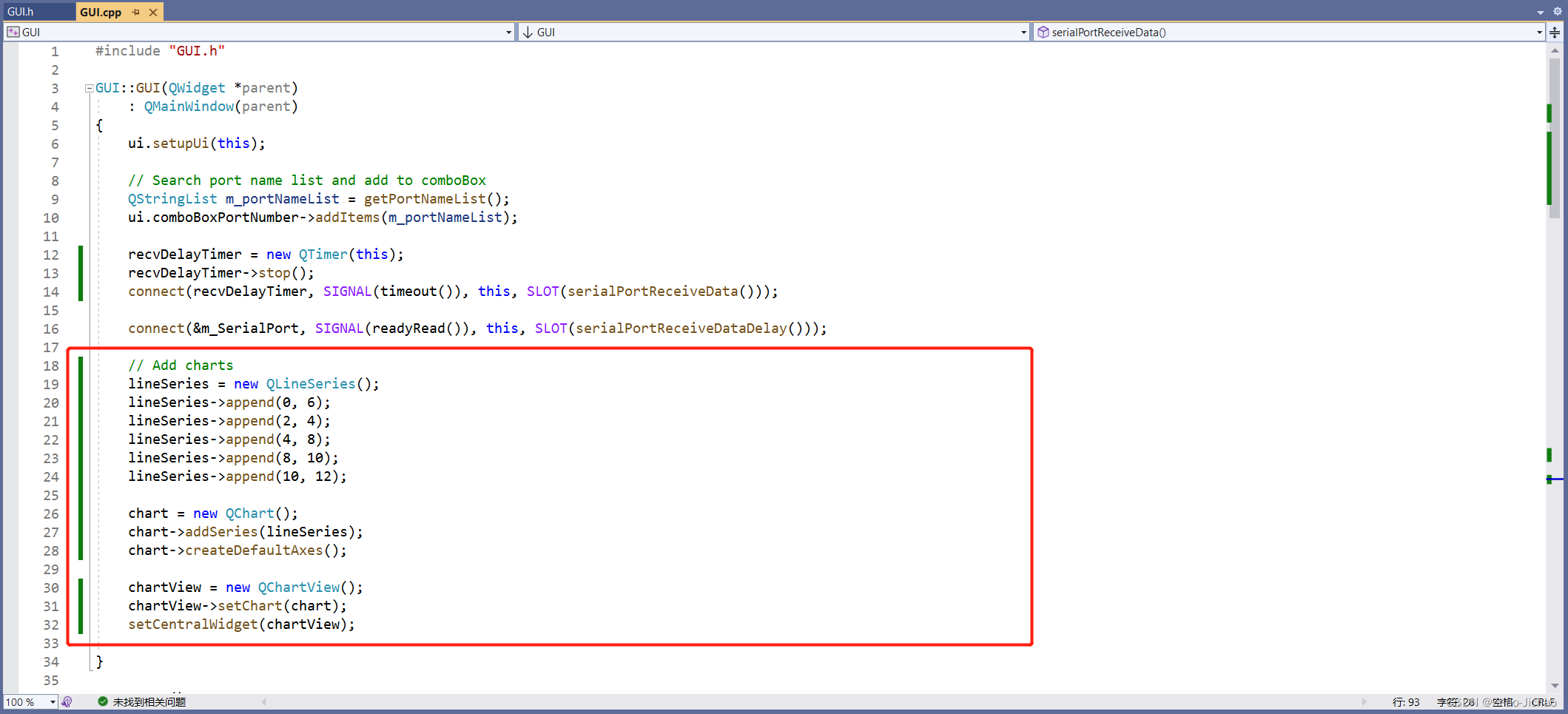Viewport: 1568px width, 714px height.
Task: Click recvDelayTimer->stop() on line 13
Action: click(x=221, y=272)
